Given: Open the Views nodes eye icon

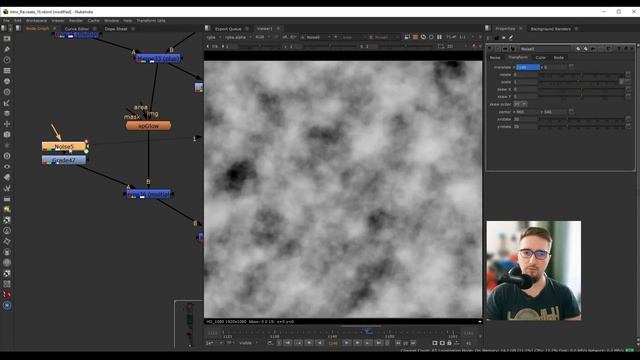Looking at the screenshot, I should pyautogui.click(x=7, y=167).
